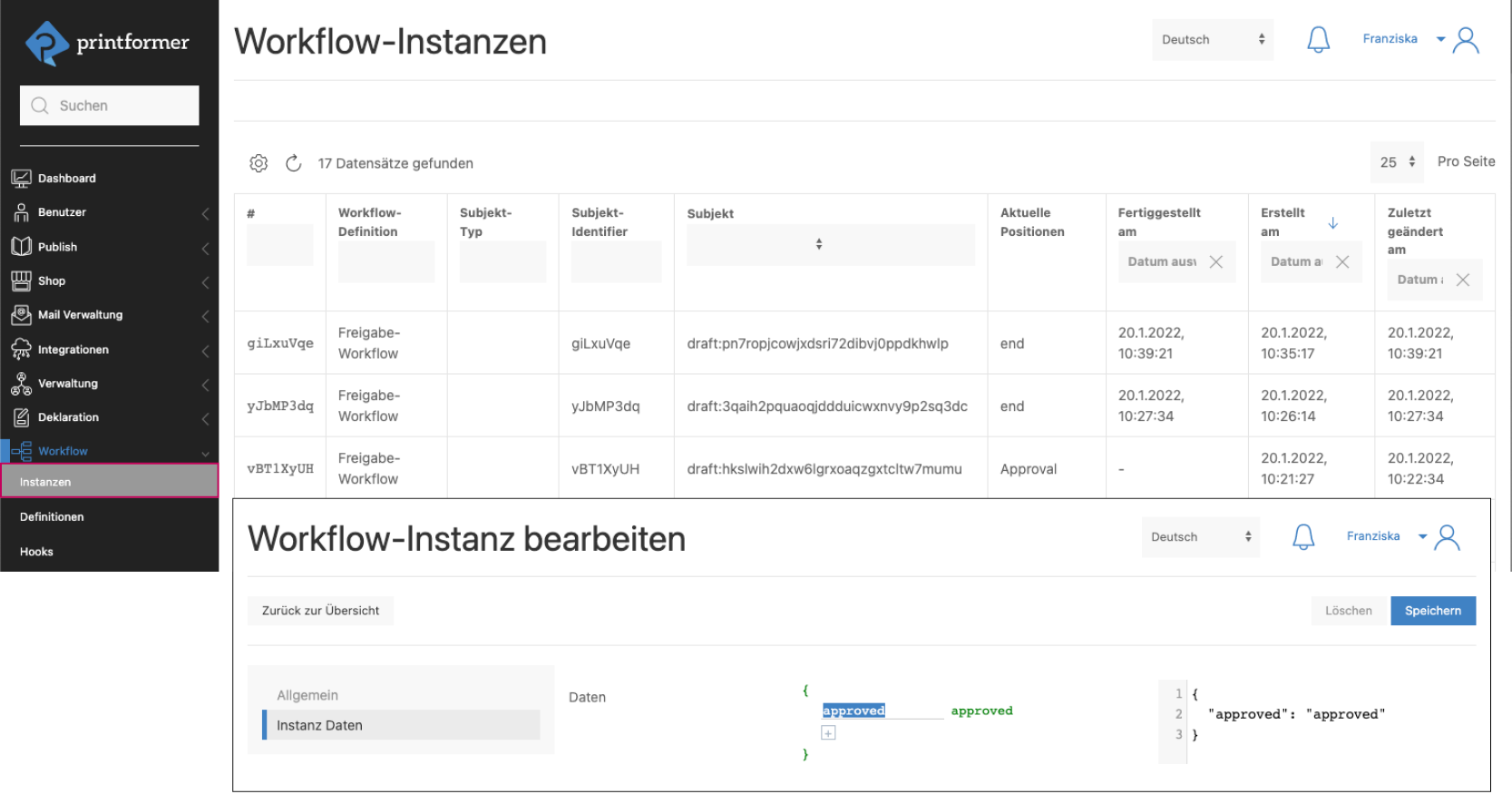This screenshot has height=804, width=1512.
Task: Open Definitionen under Workflow
Action: (52, 517)
